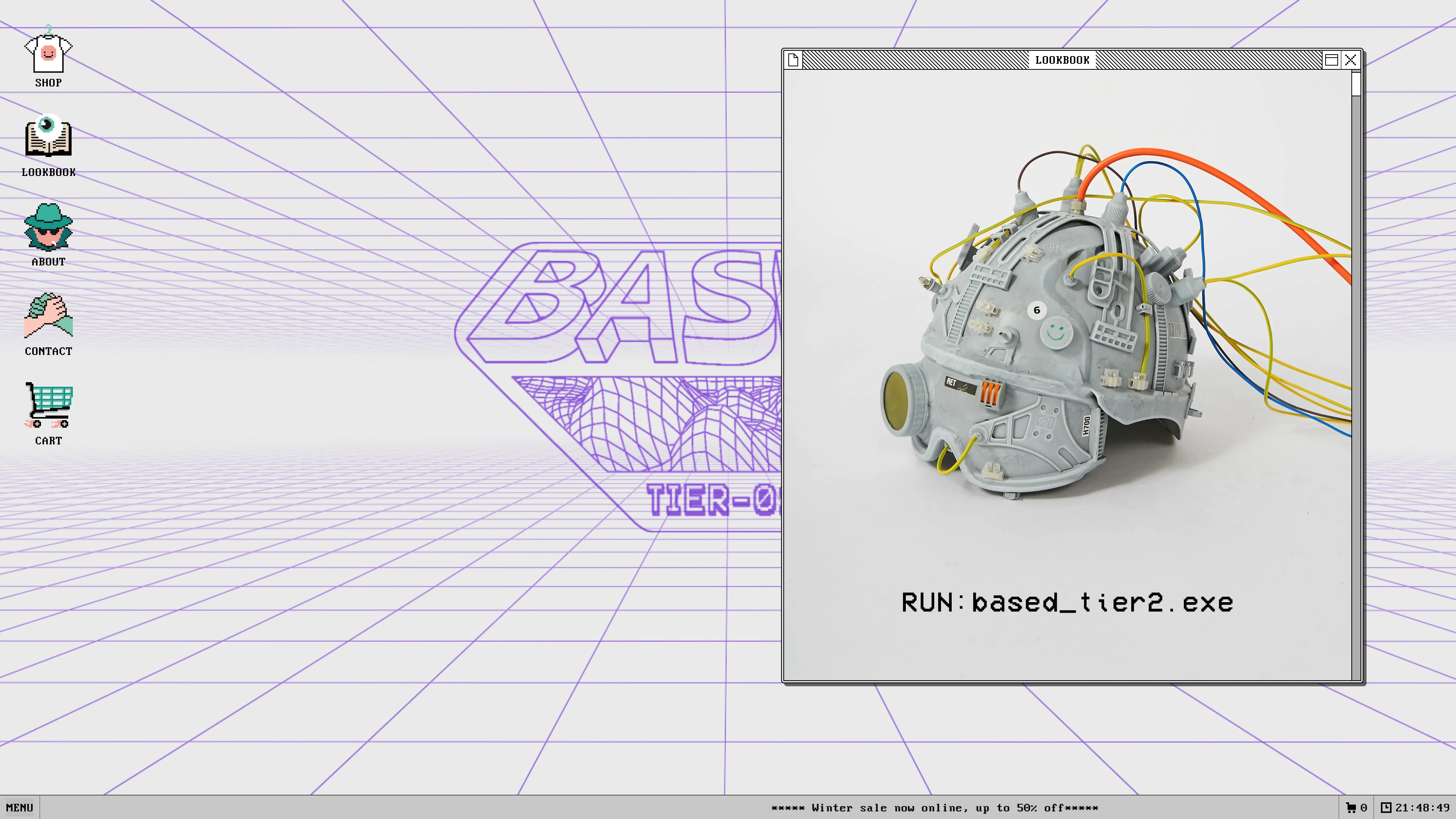
Task: Click the MENU button in taskbar
Action: tap(20, 808)
